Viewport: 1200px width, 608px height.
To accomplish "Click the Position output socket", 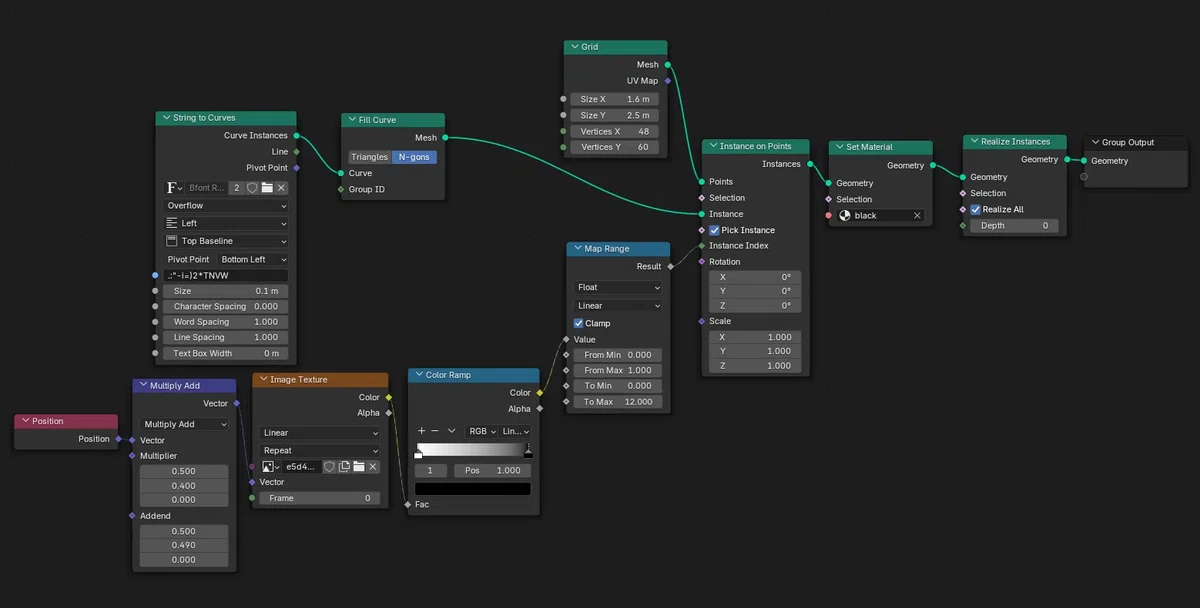I will pos(118,439).
